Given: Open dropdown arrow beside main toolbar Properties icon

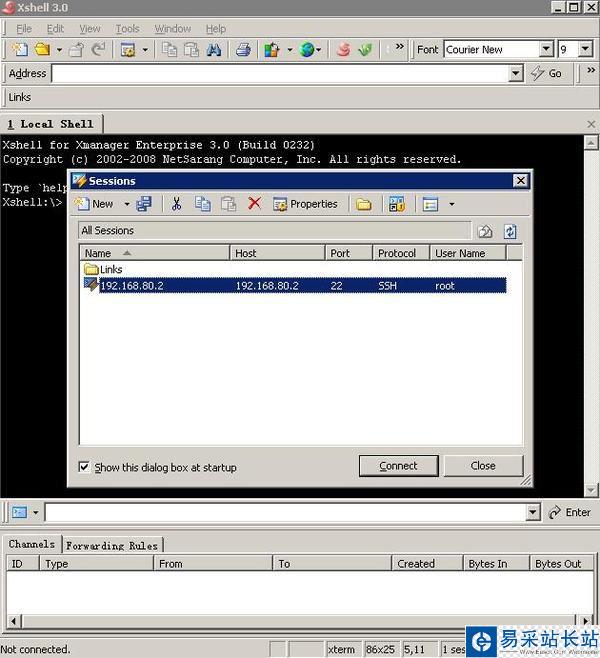Looking at the screenshot, I should [x=145, y=50].
